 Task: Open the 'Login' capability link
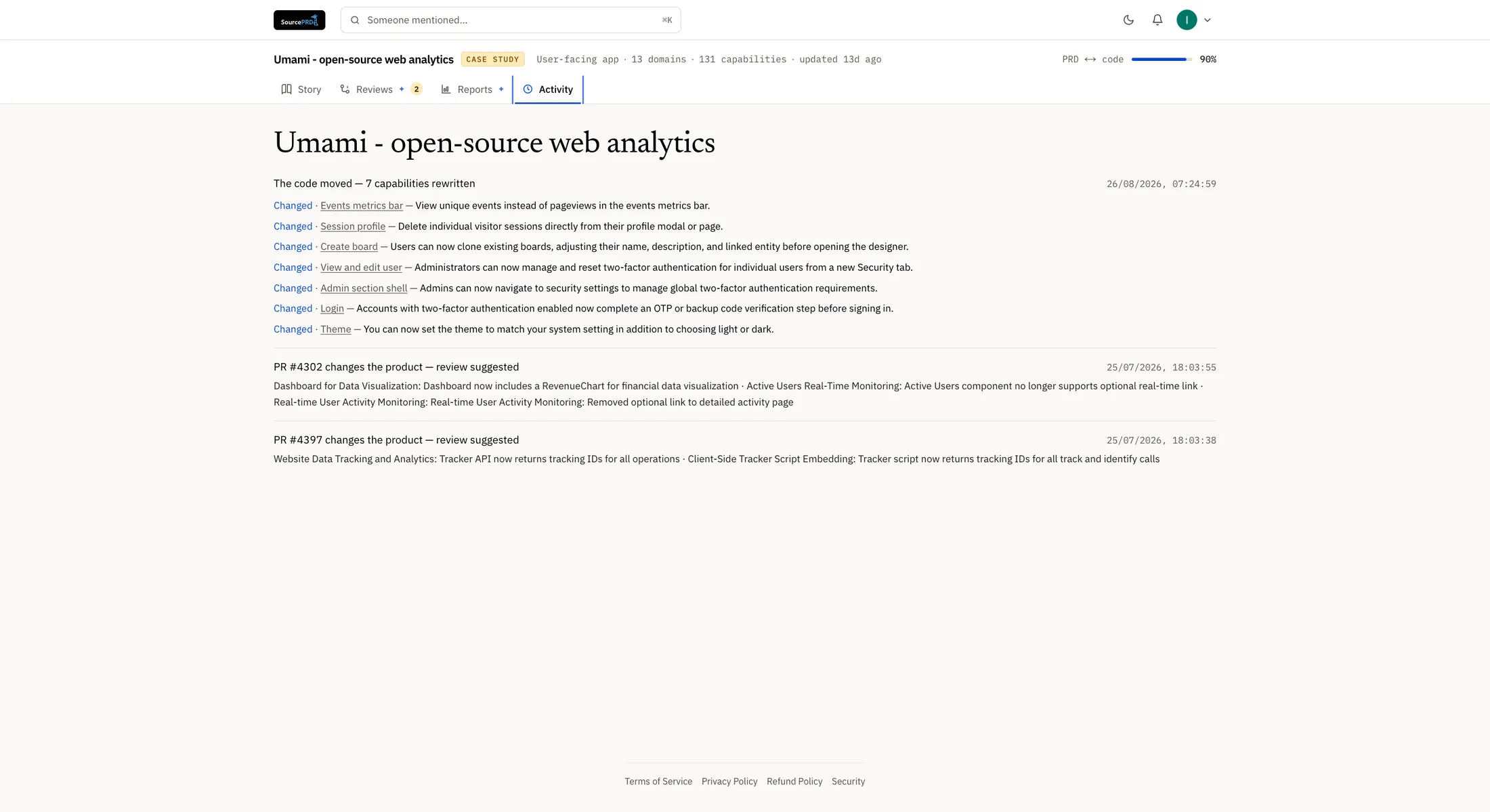(332, 308)
